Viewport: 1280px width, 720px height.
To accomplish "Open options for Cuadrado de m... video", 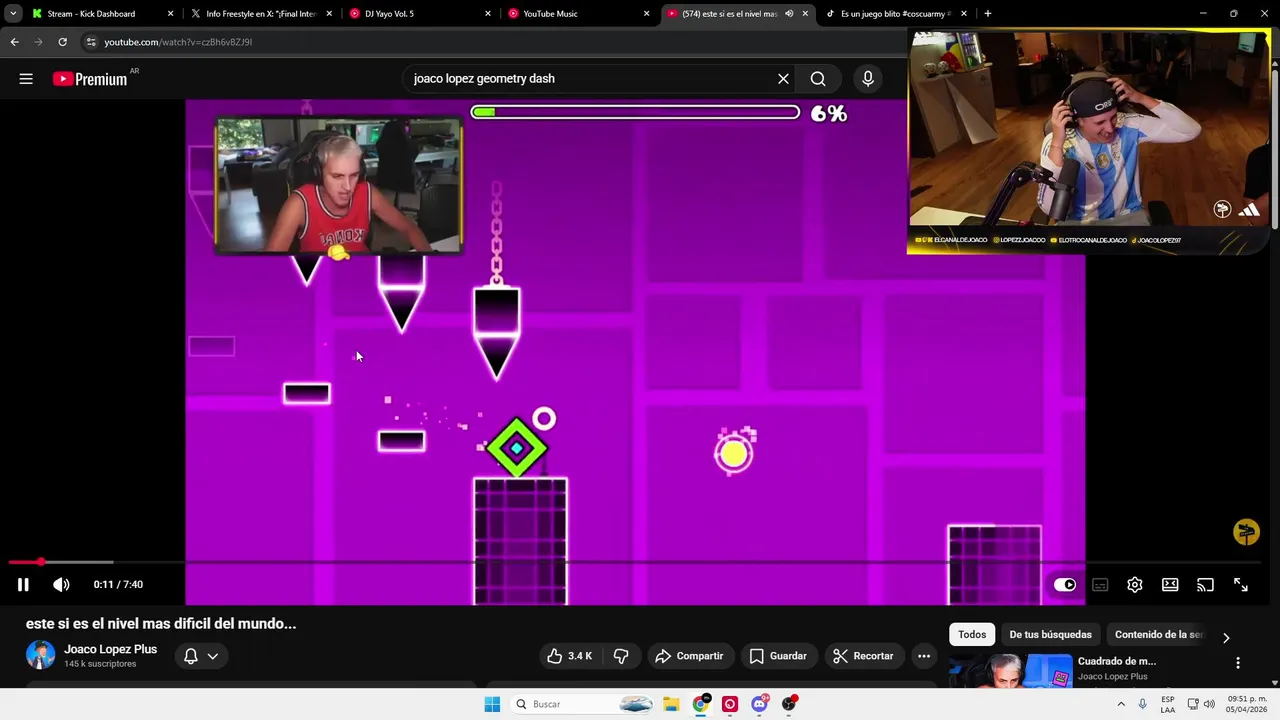I will point(1238,663).
